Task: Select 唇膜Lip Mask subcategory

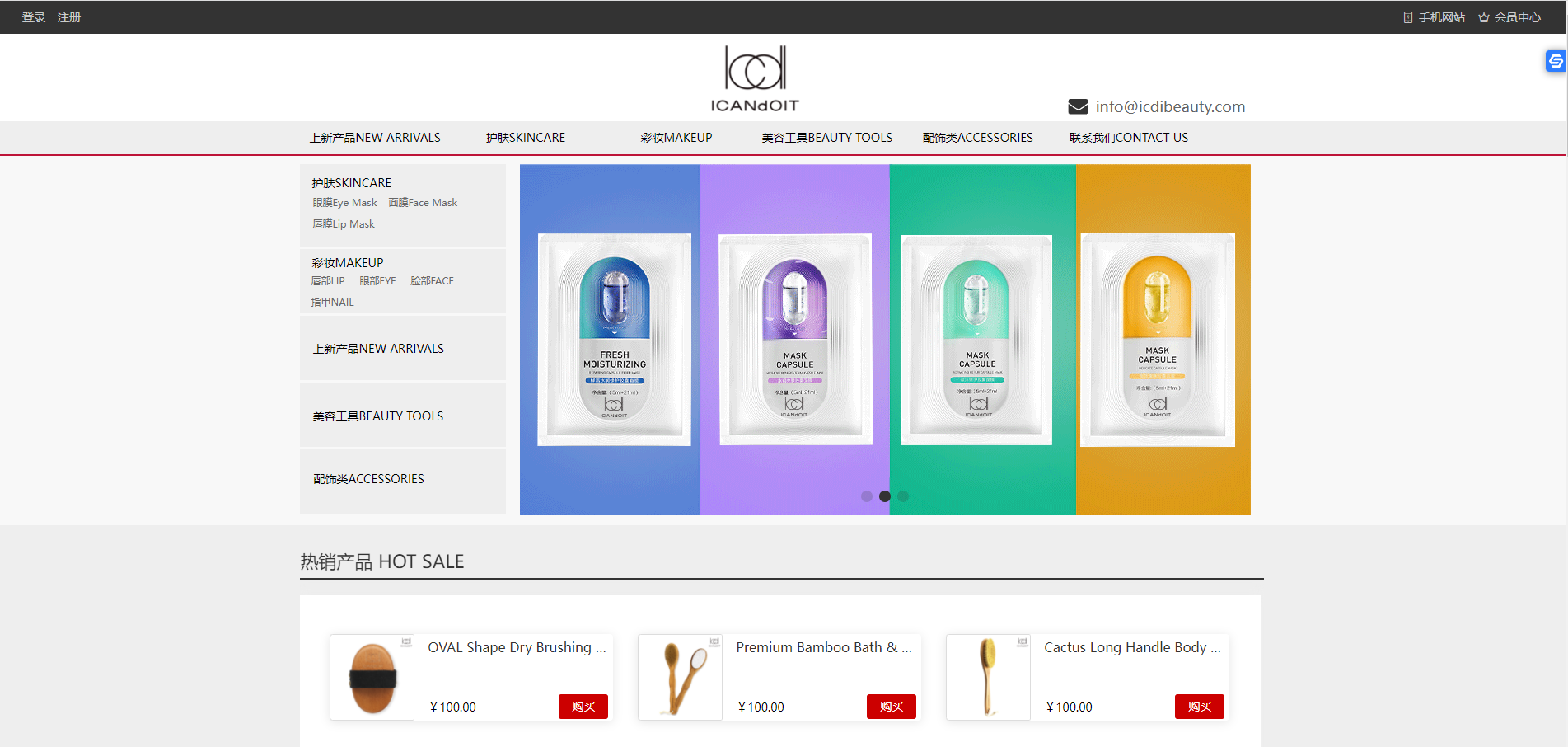Action: [x=344, y=224]
